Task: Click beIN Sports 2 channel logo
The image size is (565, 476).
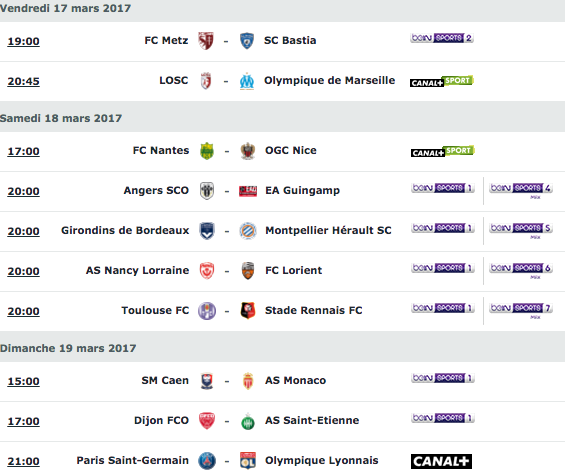Action: click(442, 38)
